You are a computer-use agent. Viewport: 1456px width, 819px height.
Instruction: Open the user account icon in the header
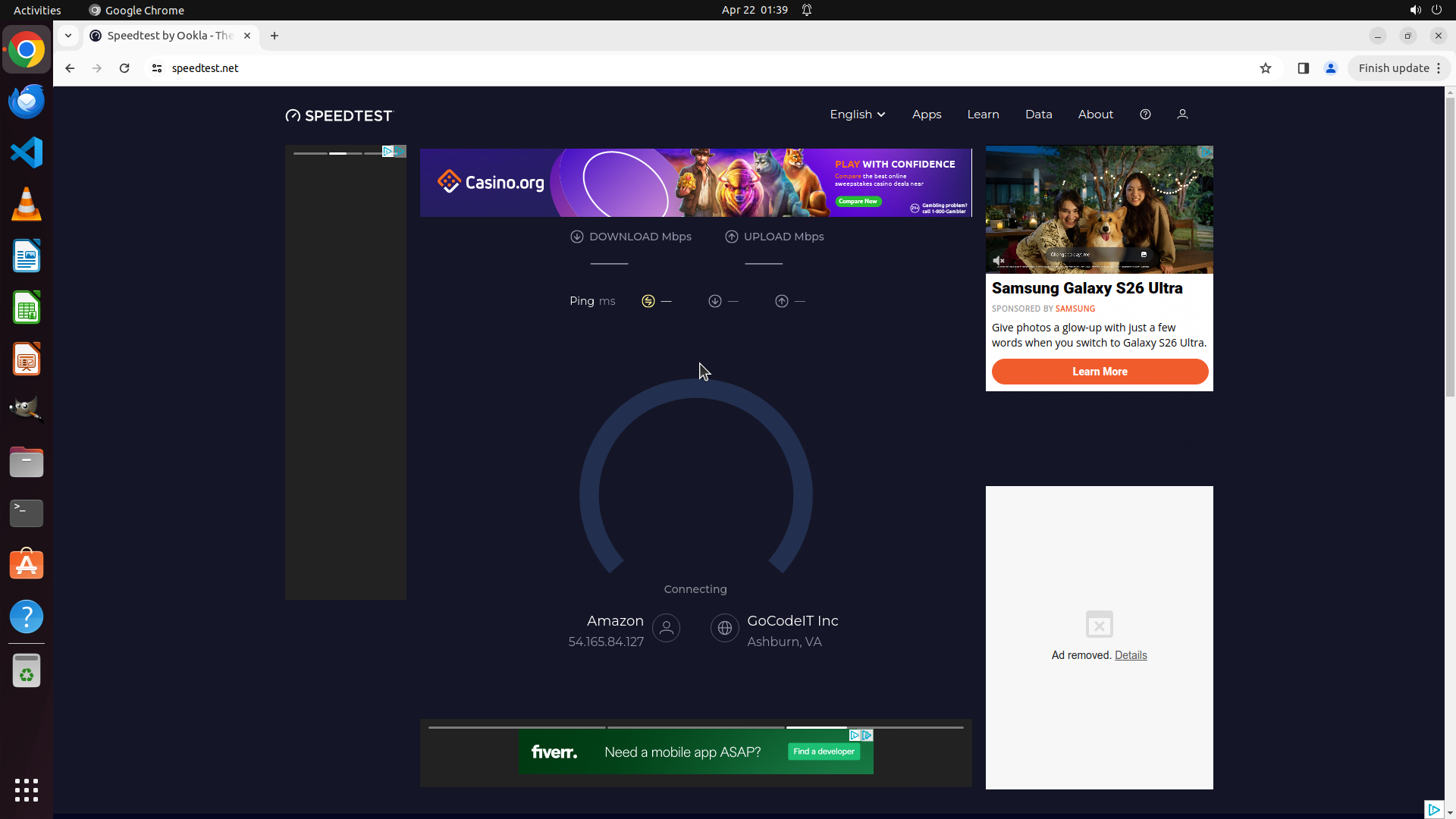click(1182, 115)
